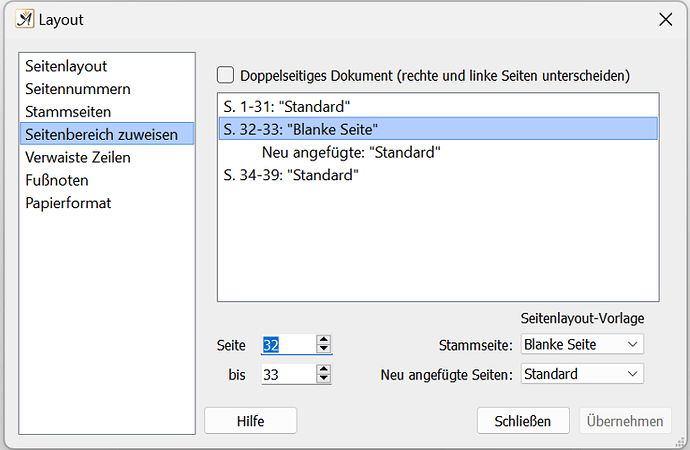Decrease the bis end page value

323,379
